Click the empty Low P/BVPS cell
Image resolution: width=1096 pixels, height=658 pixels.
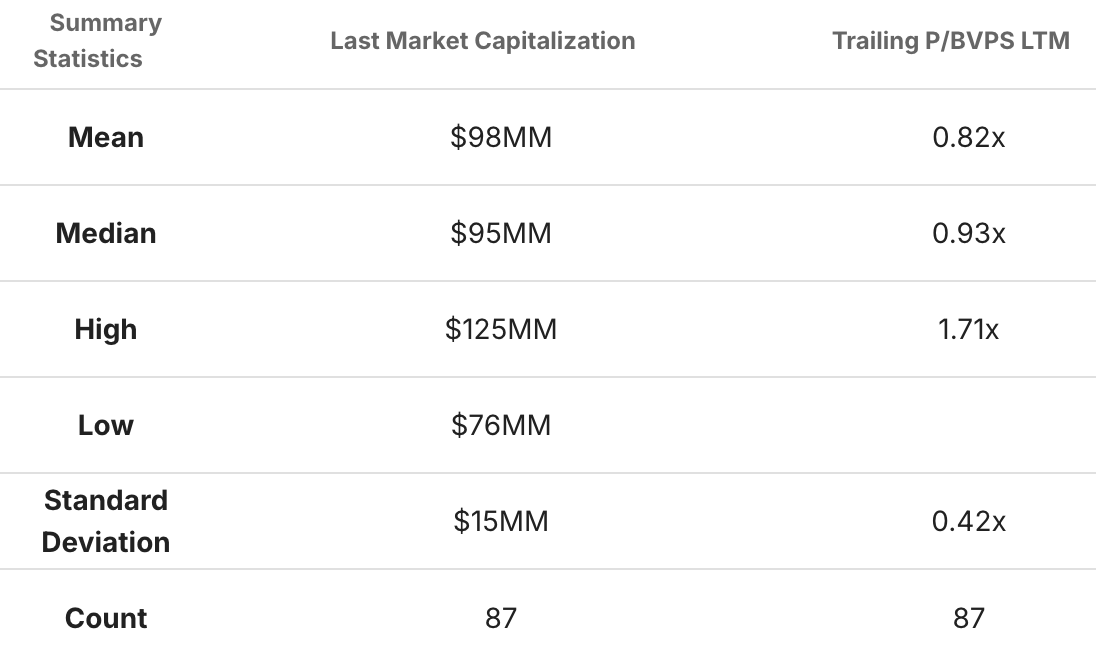(x=968, y=425)
